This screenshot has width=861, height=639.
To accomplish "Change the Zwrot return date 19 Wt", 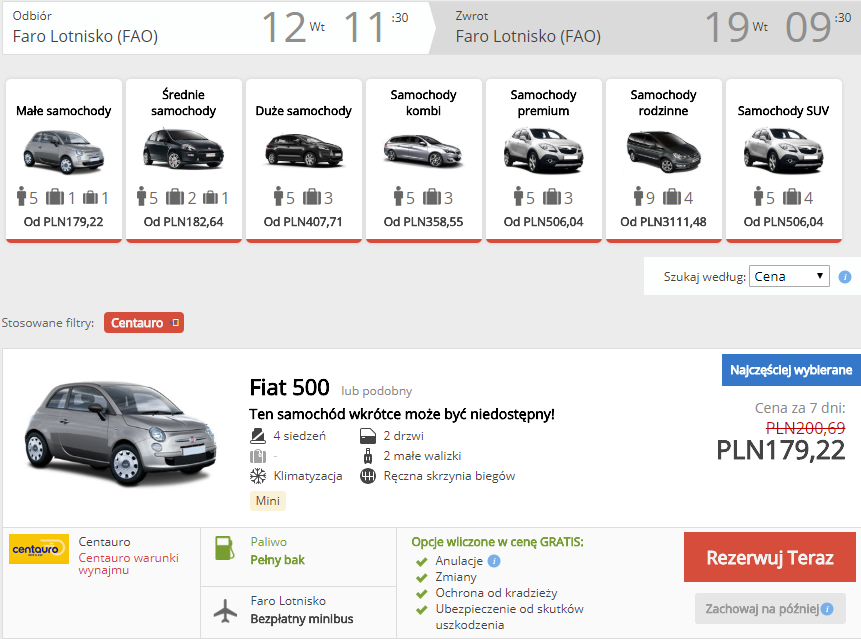I will tap(736, 27).
